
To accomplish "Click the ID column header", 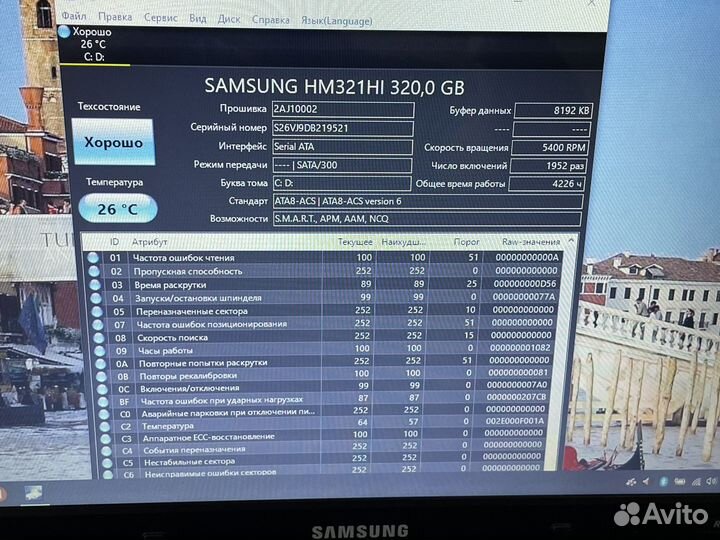I will [114, 242].
